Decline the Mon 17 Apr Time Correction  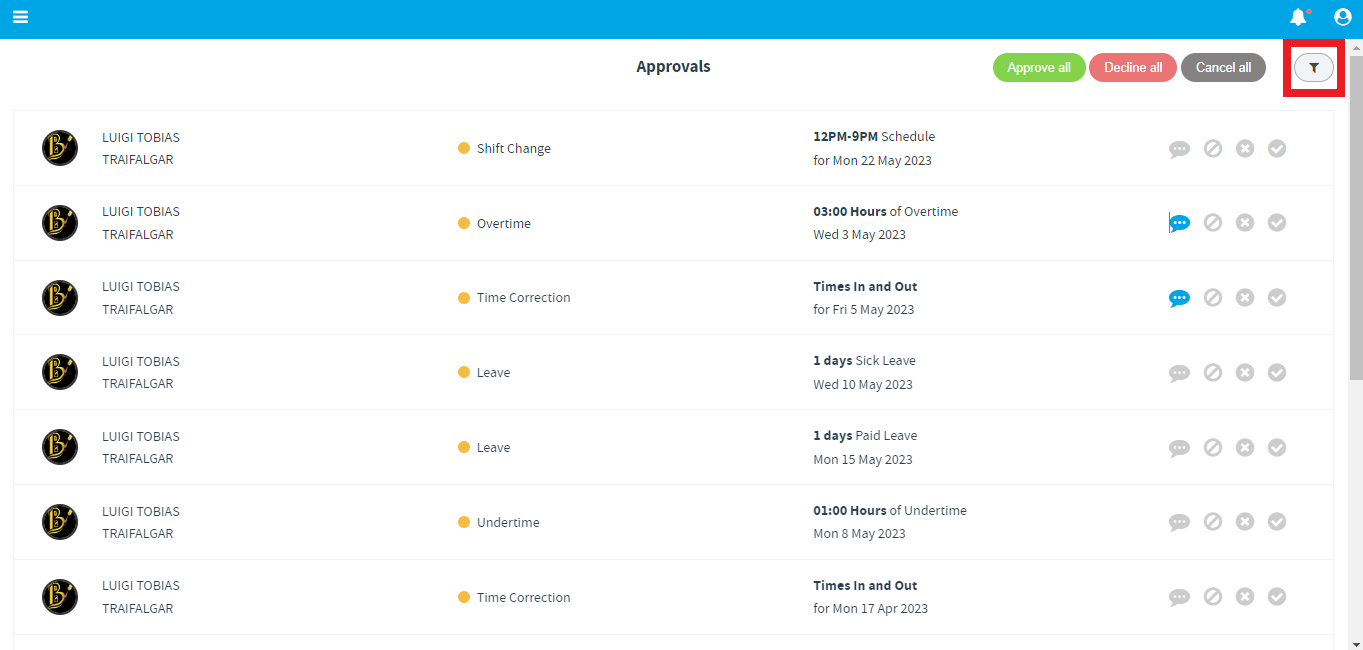click(1245, 597)
